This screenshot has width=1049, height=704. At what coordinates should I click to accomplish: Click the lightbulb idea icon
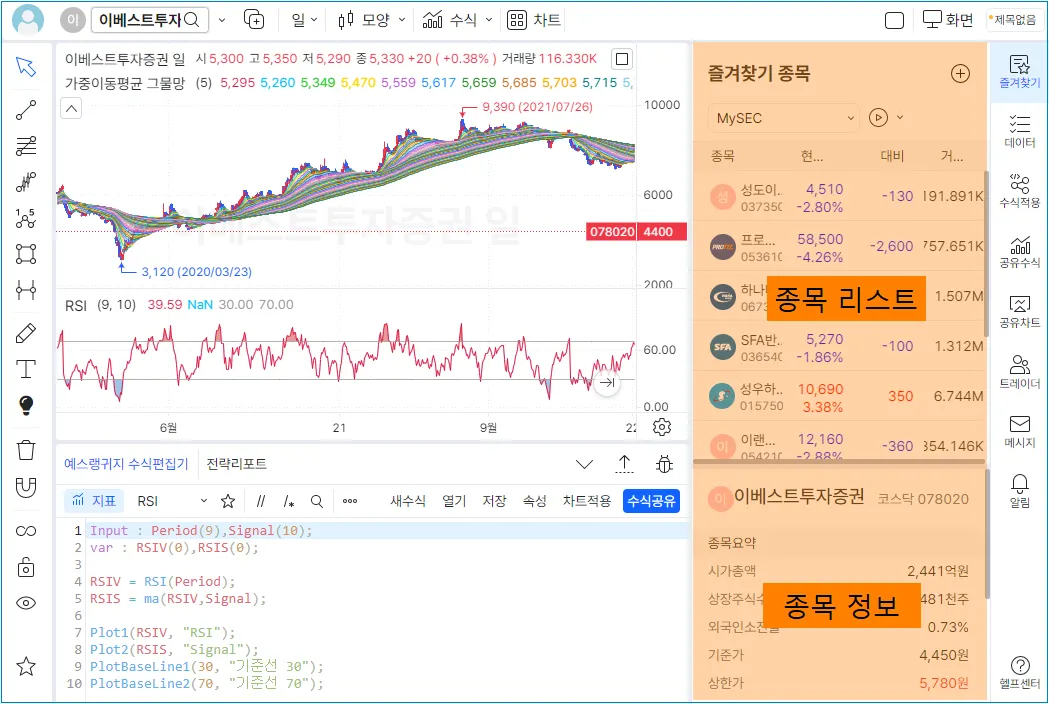26,405
